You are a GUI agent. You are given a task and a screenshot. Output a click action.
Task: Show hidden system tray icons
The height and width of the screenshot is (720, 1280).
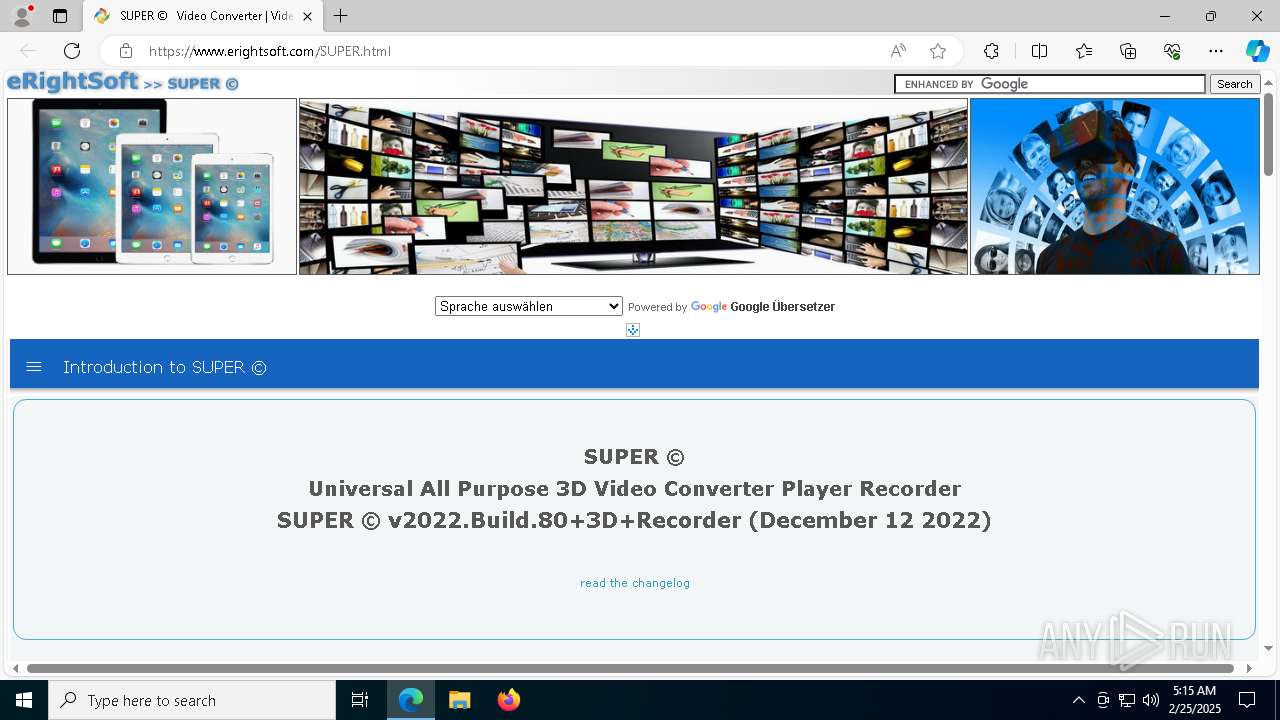[x=1078, y=700]
